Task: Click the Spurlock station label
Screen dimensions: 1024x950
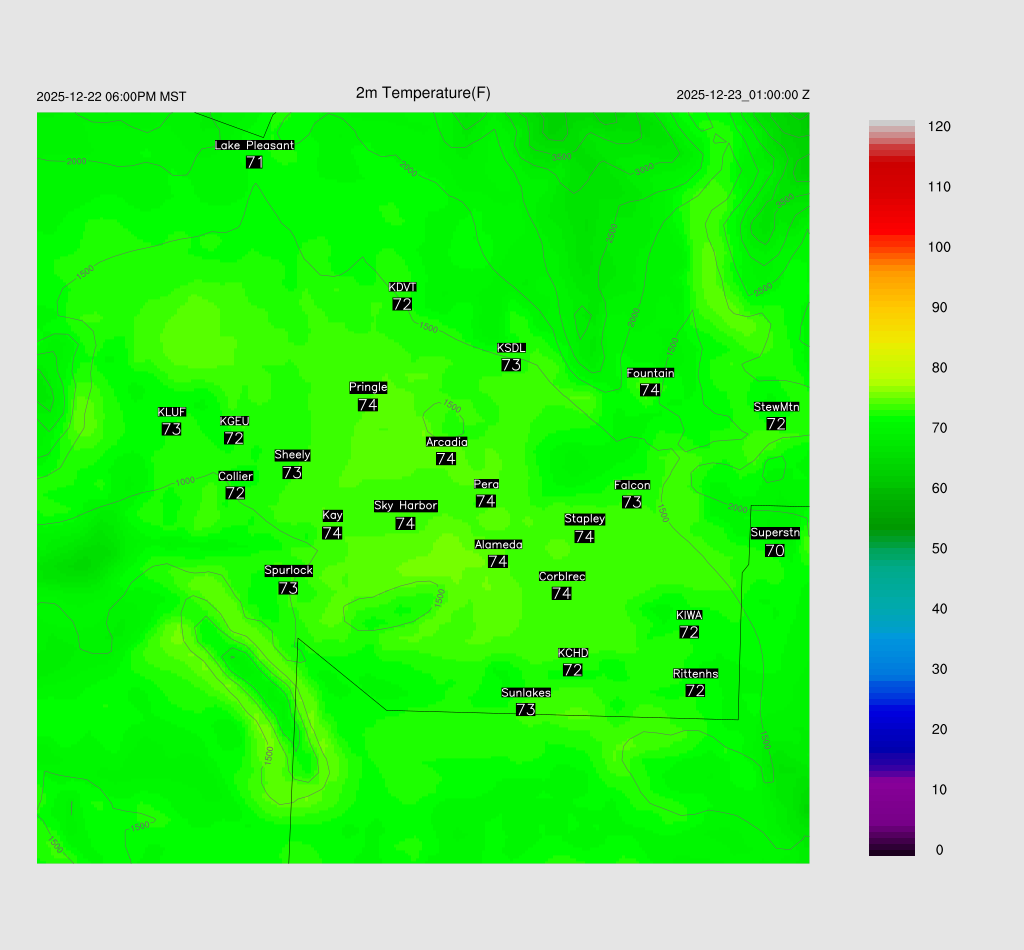Action: point(288,571)
